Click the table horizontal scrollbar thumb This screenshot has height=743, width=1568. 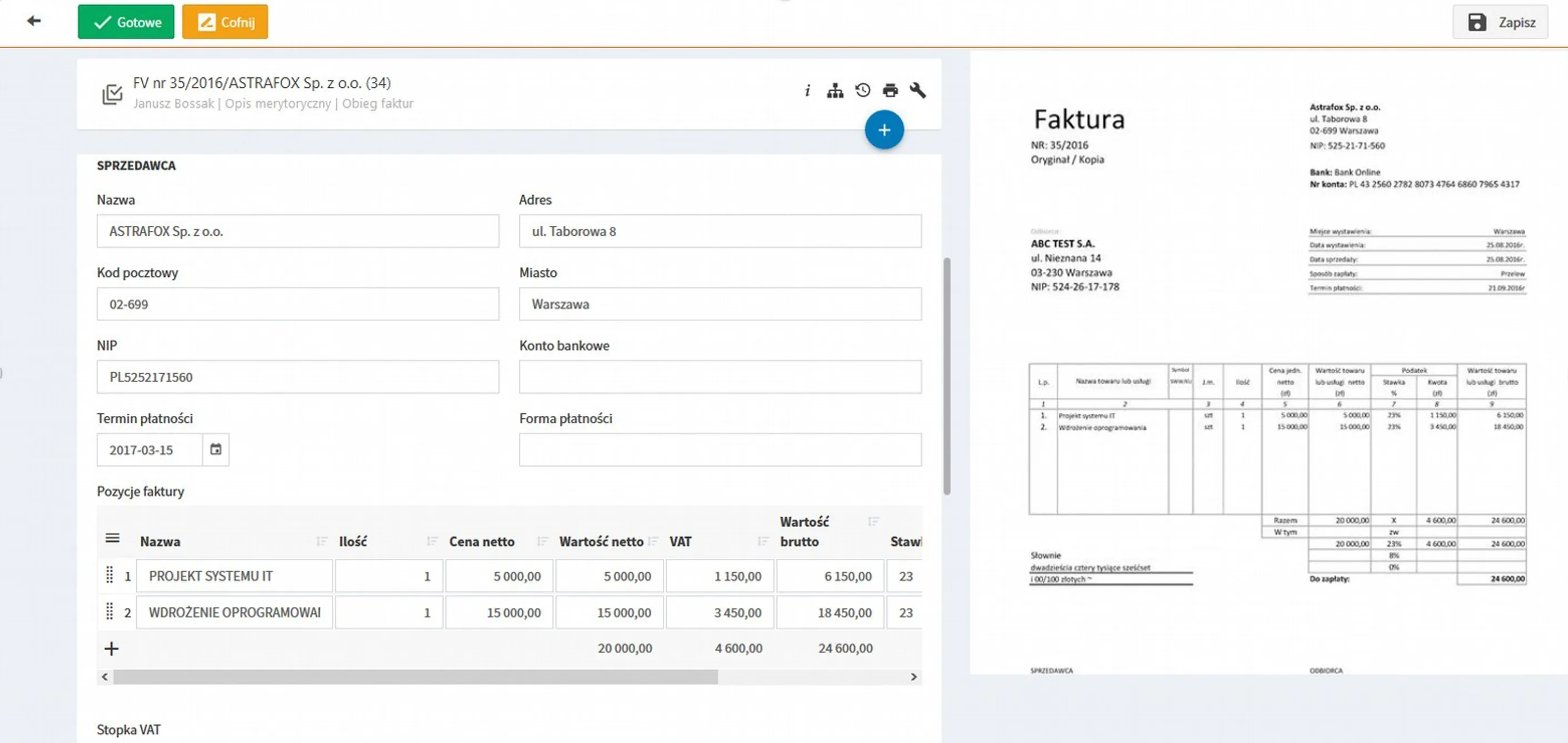coord(416,677)
